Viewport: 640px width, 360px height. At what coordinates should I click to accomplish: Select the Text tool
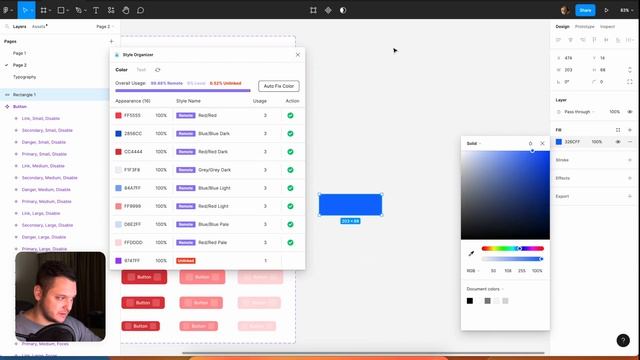click(96, 10)
